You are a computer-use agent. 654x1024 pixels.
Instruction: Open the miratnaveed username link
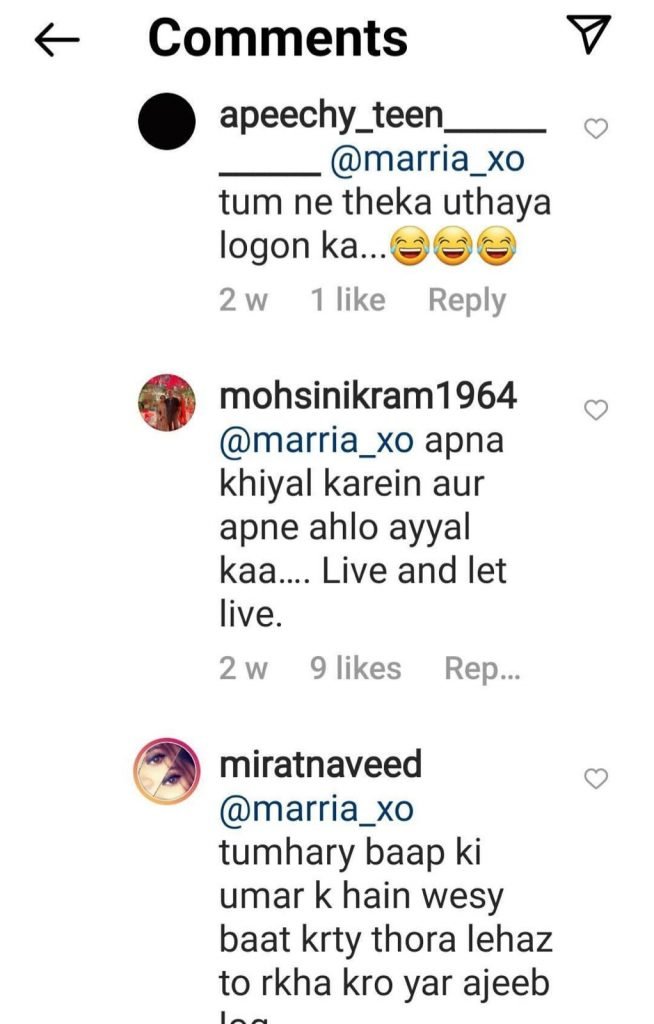tap(320, 765)
